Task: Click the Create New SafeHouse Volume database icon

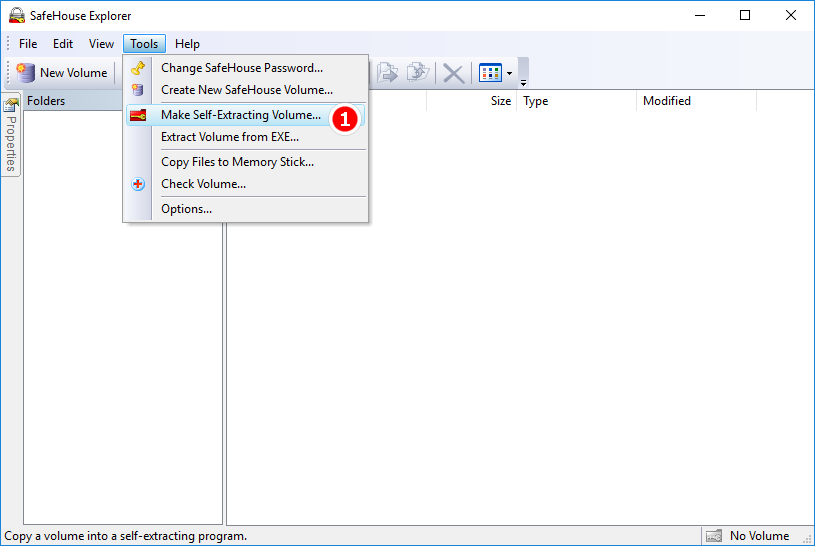Action: pos(138,90)
